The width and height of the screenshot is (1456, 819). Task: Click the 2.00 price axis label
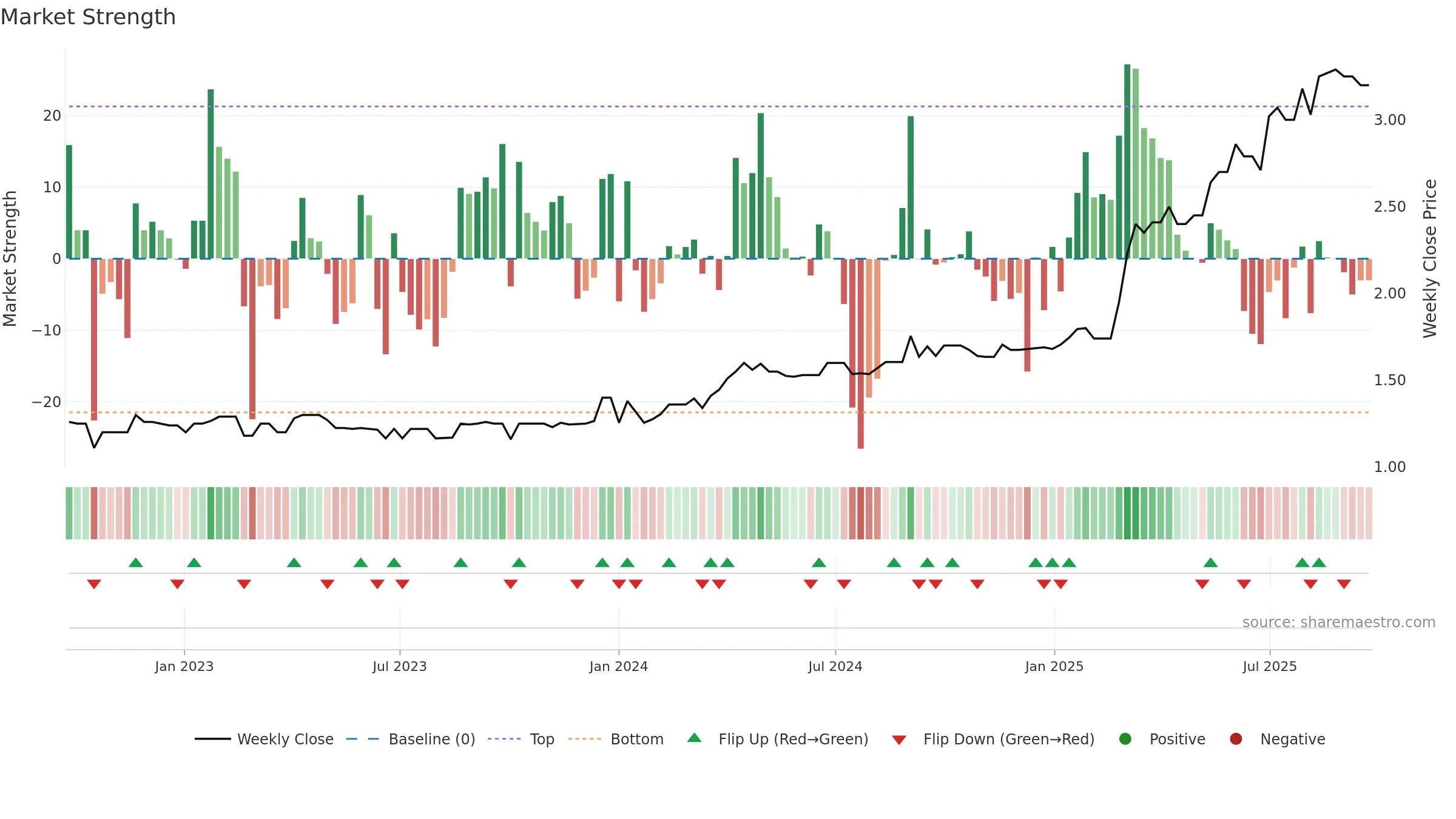coord(1390,294)
